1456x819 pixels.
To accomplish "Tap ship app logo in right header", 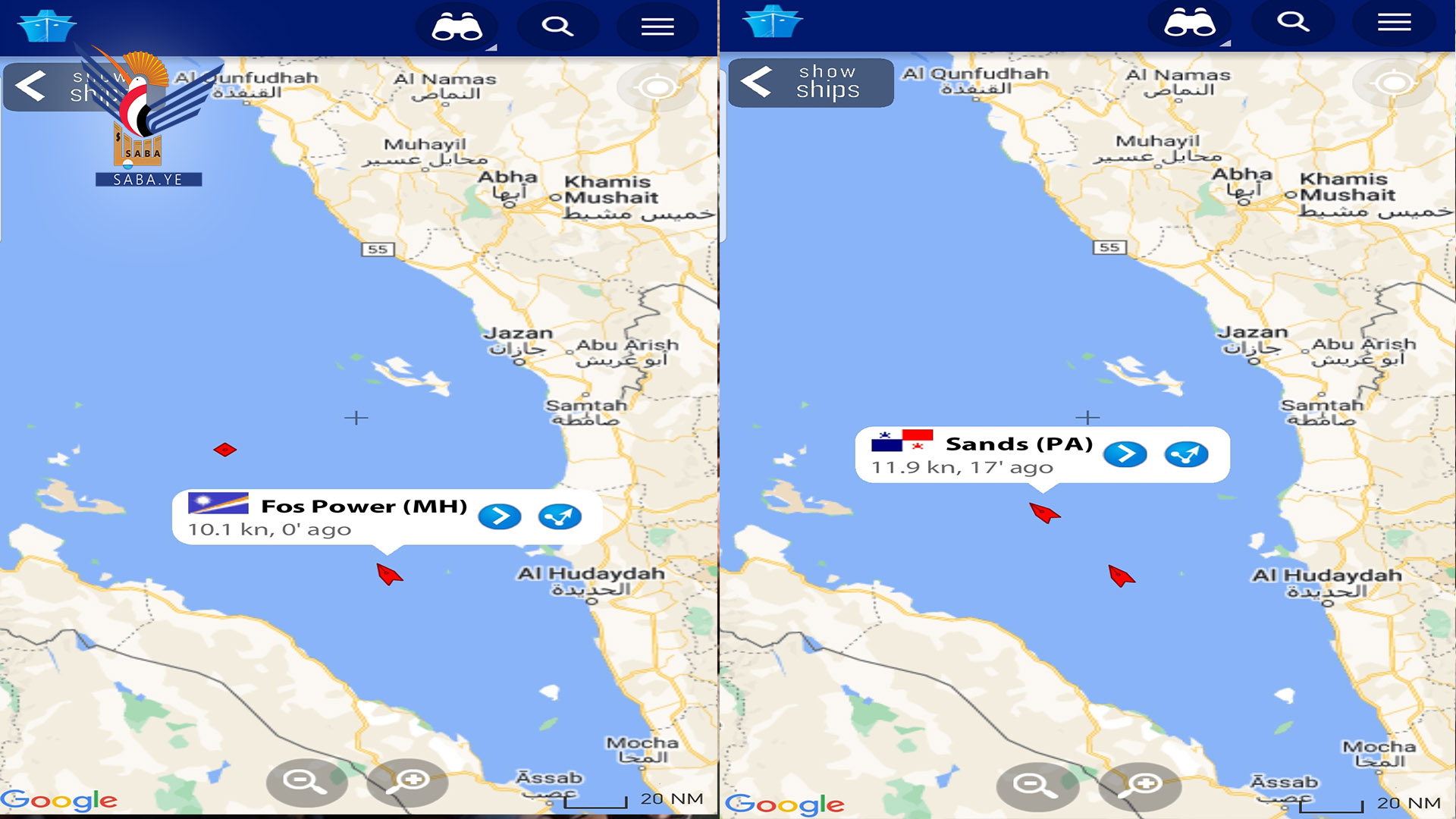I will tap(772, 21).
